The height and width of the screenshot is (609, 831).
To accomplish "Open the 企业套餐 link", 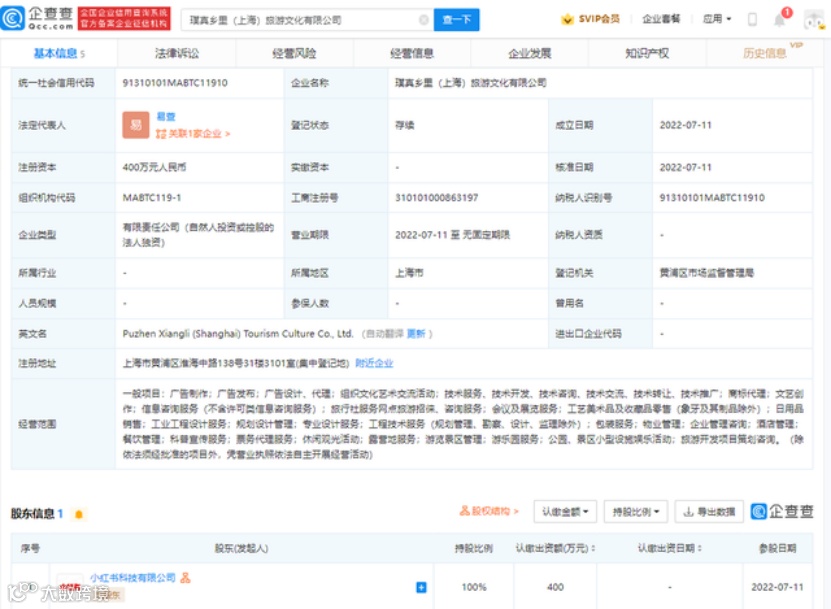I will pos(660,19).
